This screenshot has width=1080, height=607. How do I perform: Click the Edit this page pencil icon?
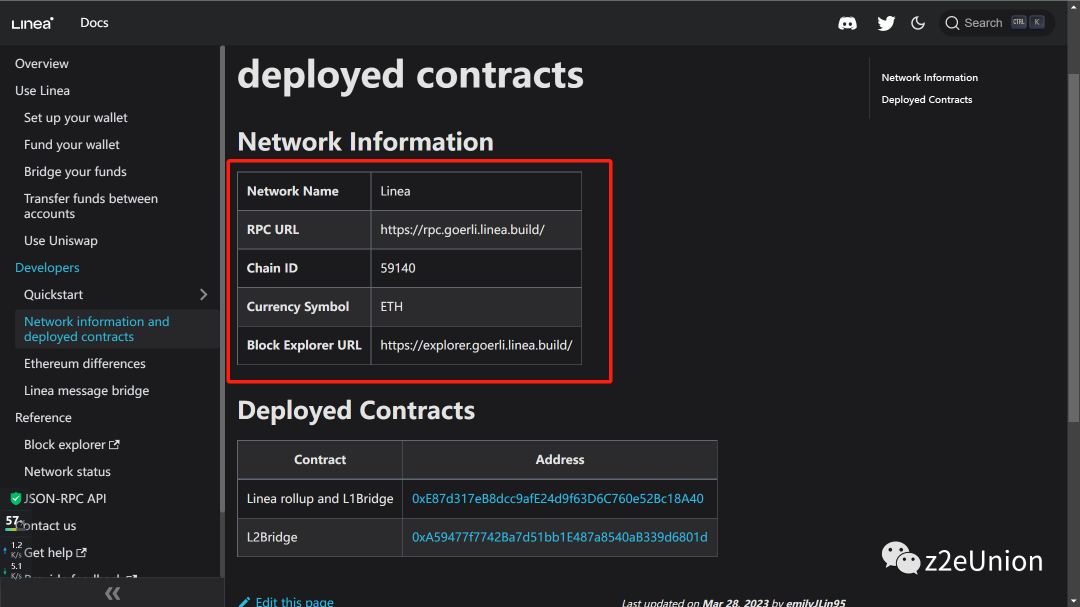(x=244, y=602)
